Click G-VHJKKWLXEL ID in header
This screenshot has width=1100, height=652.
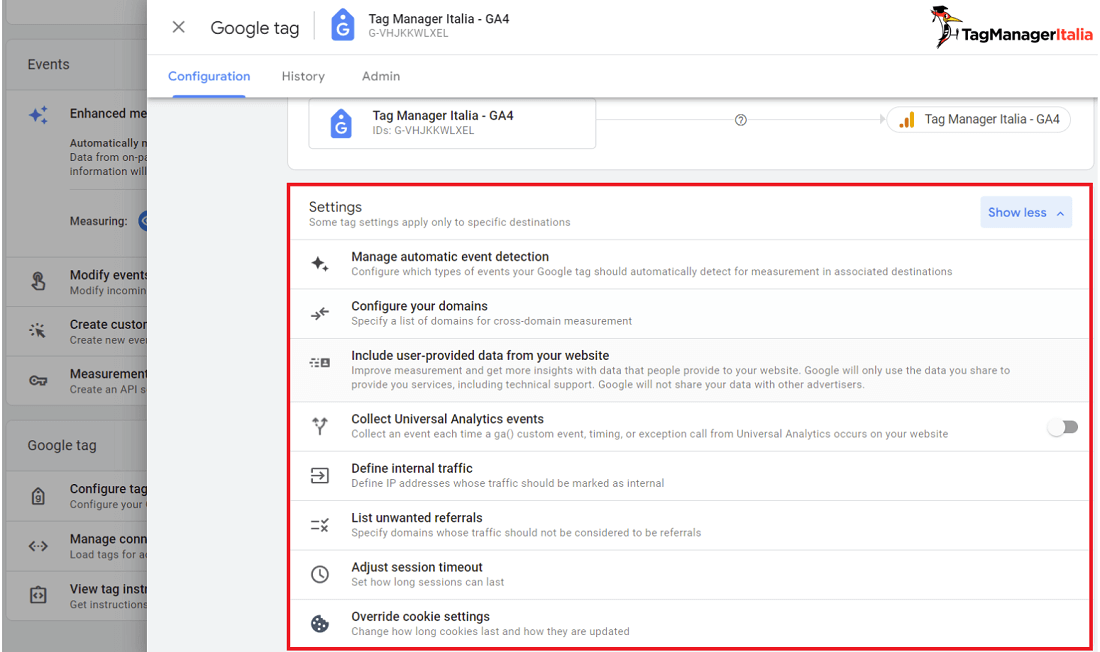tap(408, 33)
